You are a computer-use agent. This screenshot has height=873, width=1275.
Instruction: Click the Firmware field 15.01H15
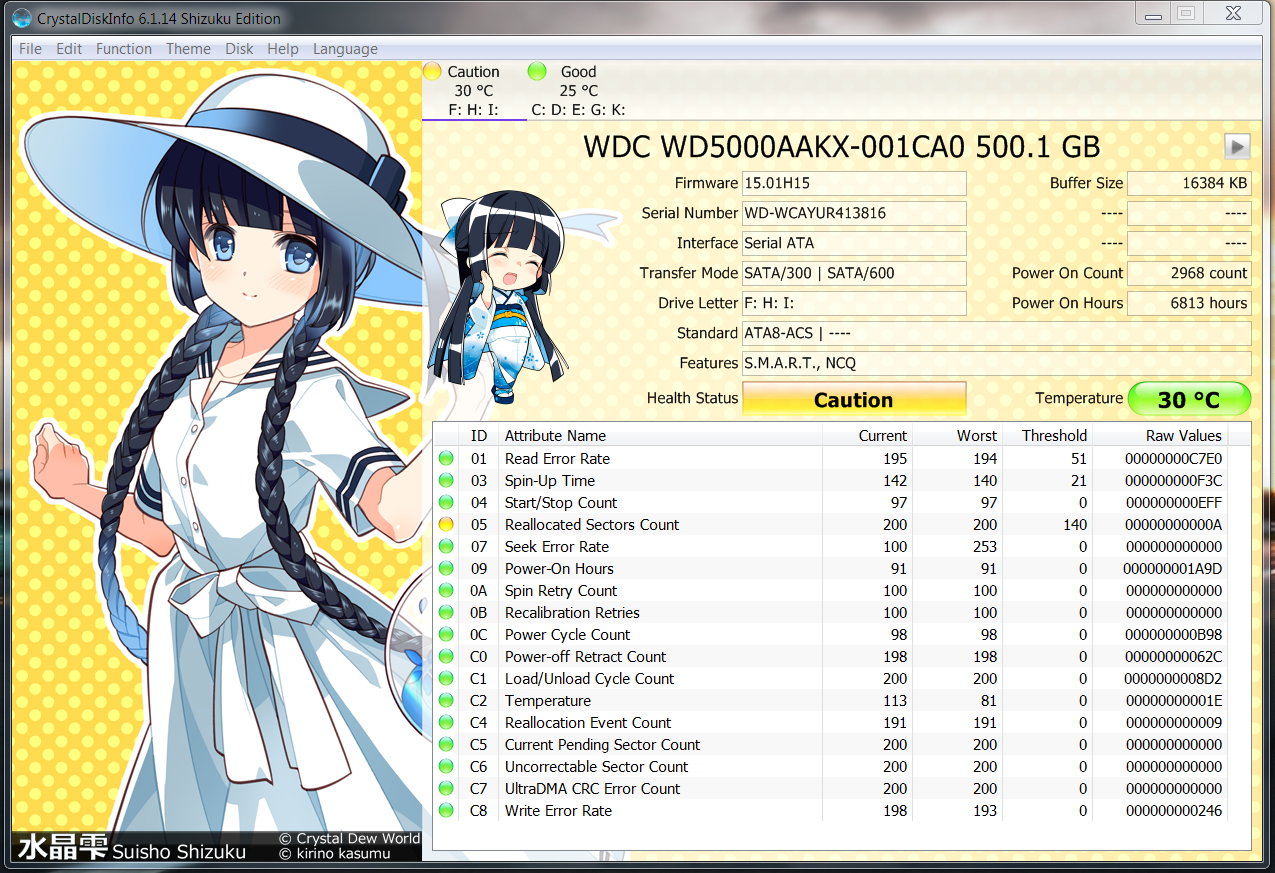[854, 183]
